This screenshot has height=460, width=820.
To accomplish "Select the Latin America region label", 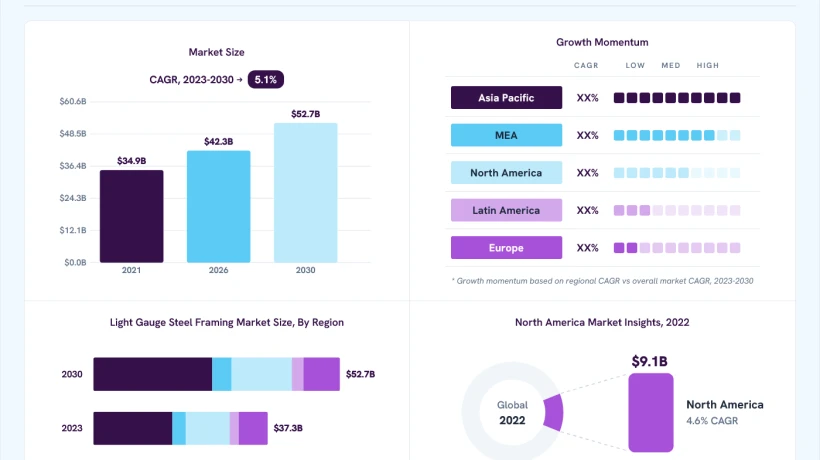I will click(x=506, y=210).
